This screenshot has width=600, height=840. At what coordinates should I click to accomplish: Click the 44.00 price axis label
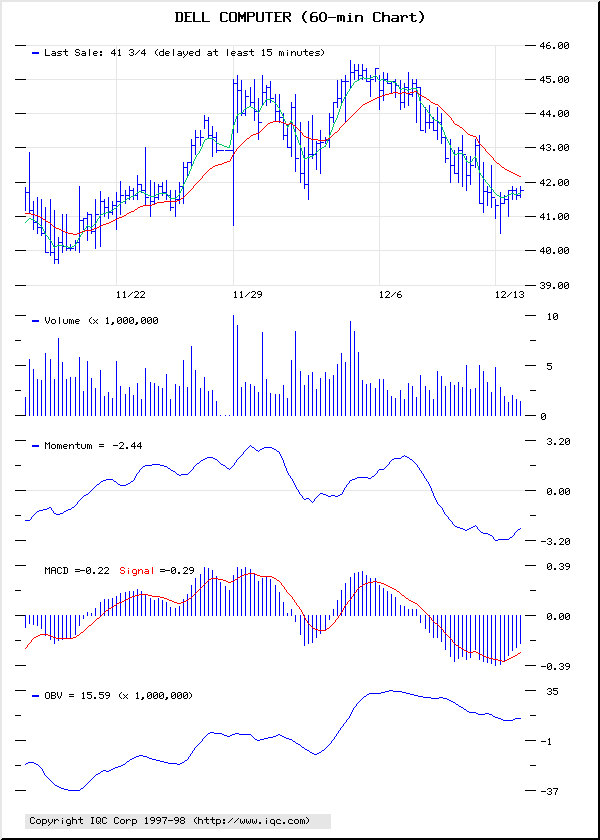554,114
